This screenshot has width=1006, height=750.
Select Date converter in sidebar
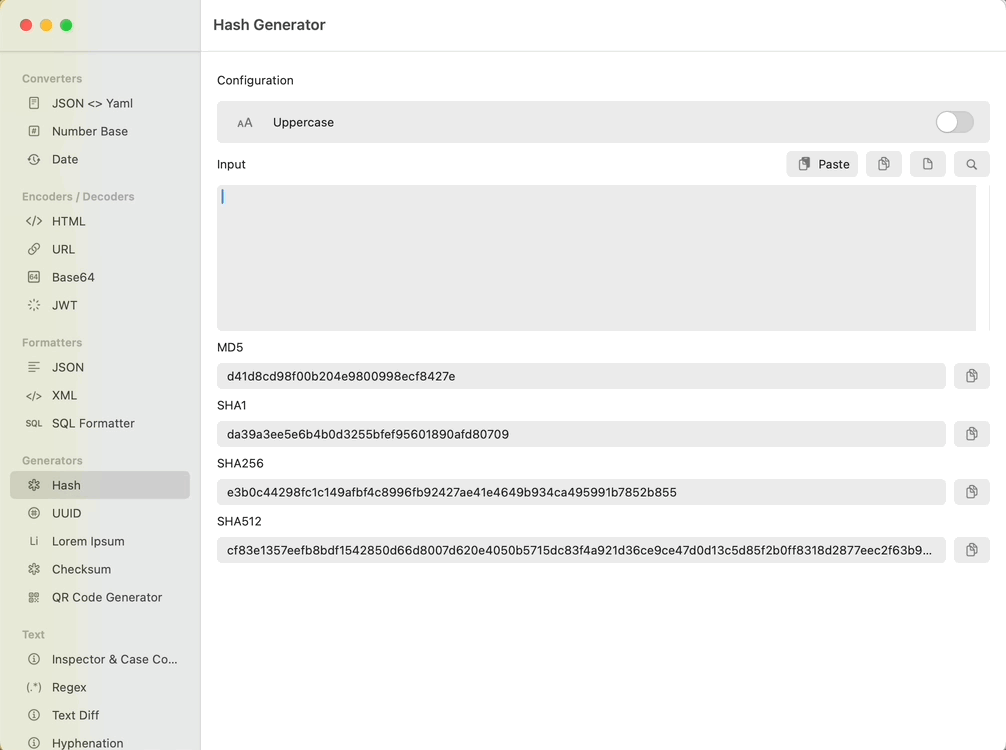coord(99,159)
